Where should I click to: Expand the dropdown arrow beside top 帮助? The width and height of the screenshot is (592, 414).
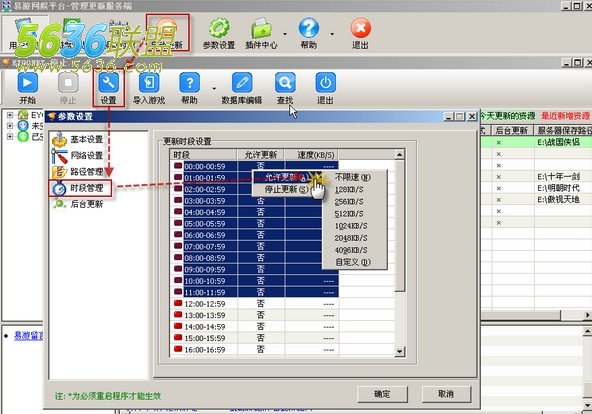coord(332,34)
